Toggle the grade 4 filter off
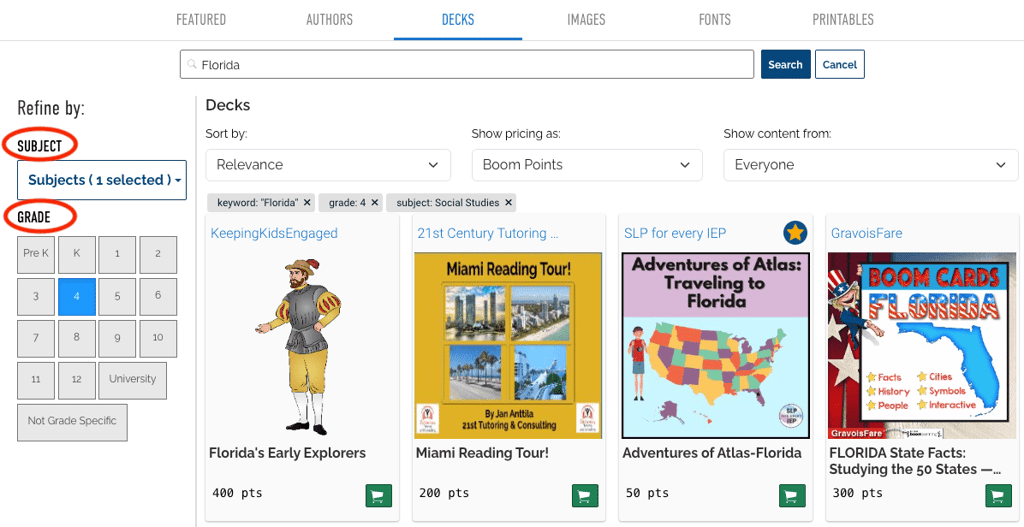Viewport: 1024px width, 527px height. click(76, 297)
